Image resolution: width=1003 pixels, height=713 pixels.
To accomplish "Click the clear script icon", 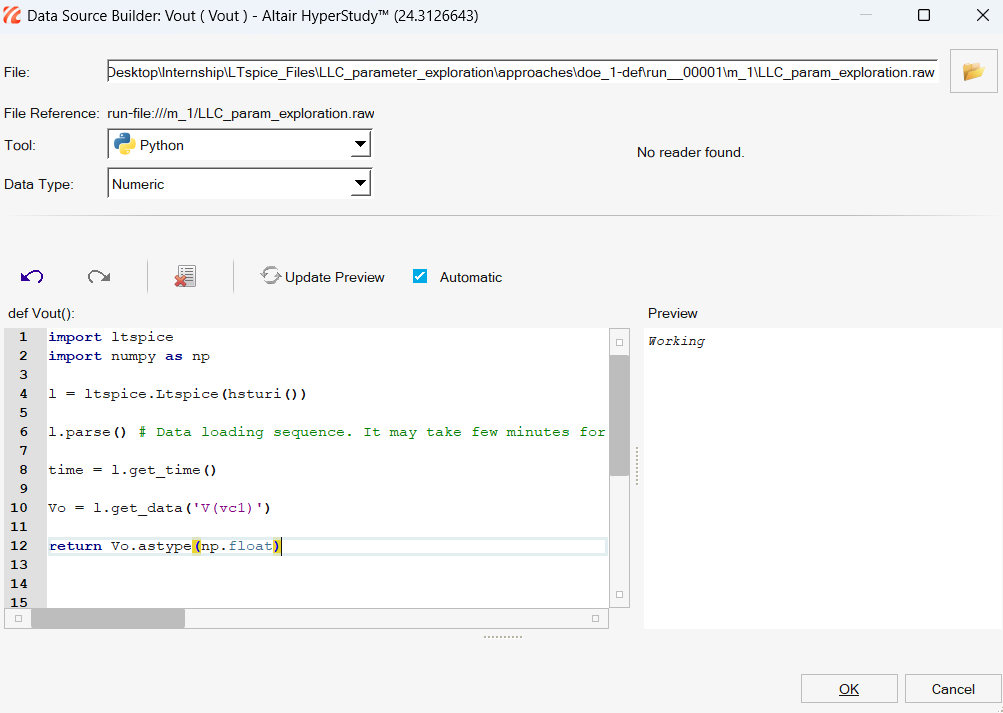I will point(186,276).
